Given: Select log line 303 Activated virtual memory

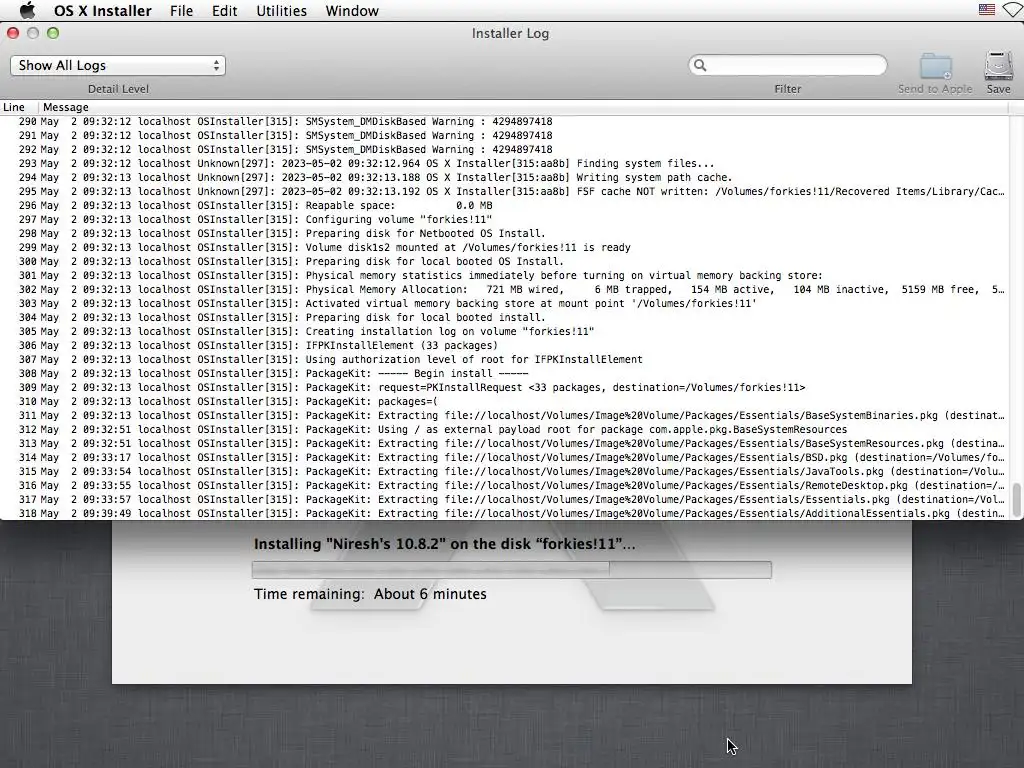Looking at the screenshot, I should pos(504,304).
